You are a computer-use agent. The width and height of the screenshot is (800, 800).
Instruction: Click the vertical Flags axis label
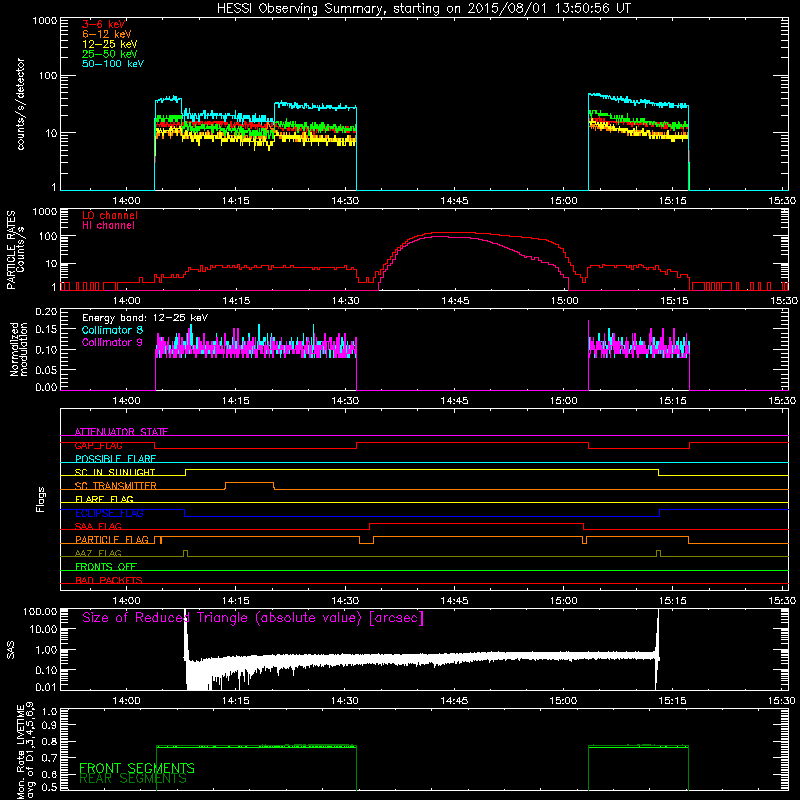point(41,499)
